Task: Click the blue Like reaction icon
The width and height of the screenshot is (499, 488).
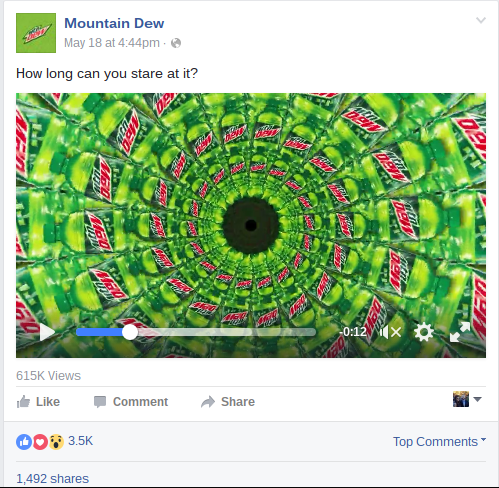Action: 24,442
